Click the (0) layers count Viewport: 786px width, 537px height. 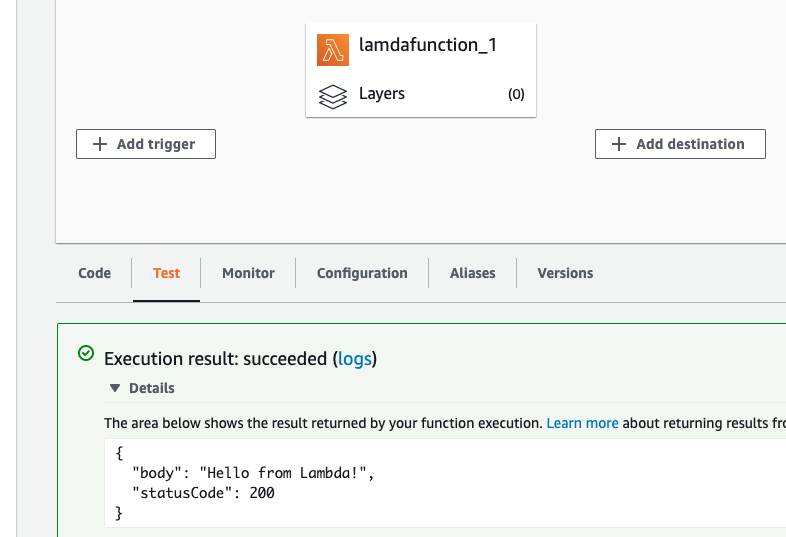pos(516,95)
